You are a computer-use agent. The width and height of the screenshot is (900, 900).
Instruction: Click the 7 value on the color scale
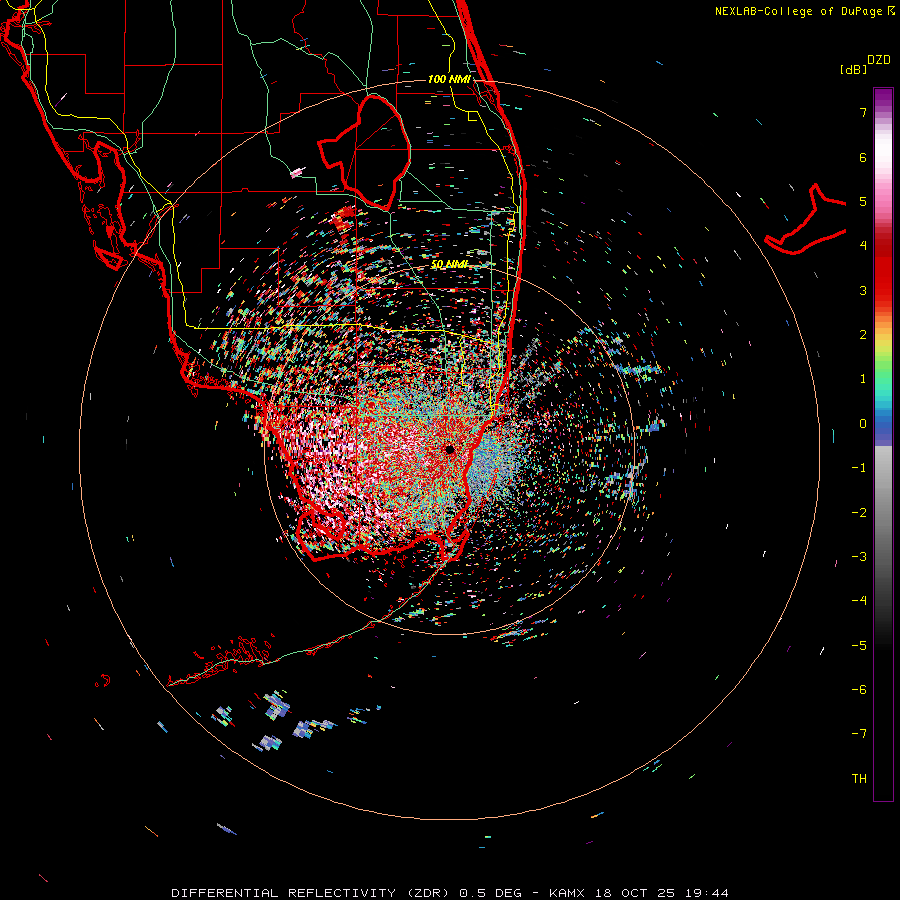(863, 112)
